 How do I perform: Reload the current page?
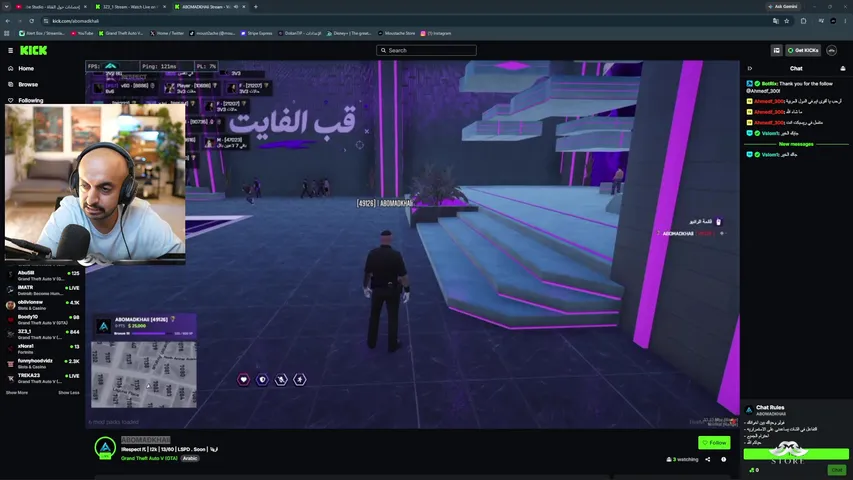tap(32, 21)
